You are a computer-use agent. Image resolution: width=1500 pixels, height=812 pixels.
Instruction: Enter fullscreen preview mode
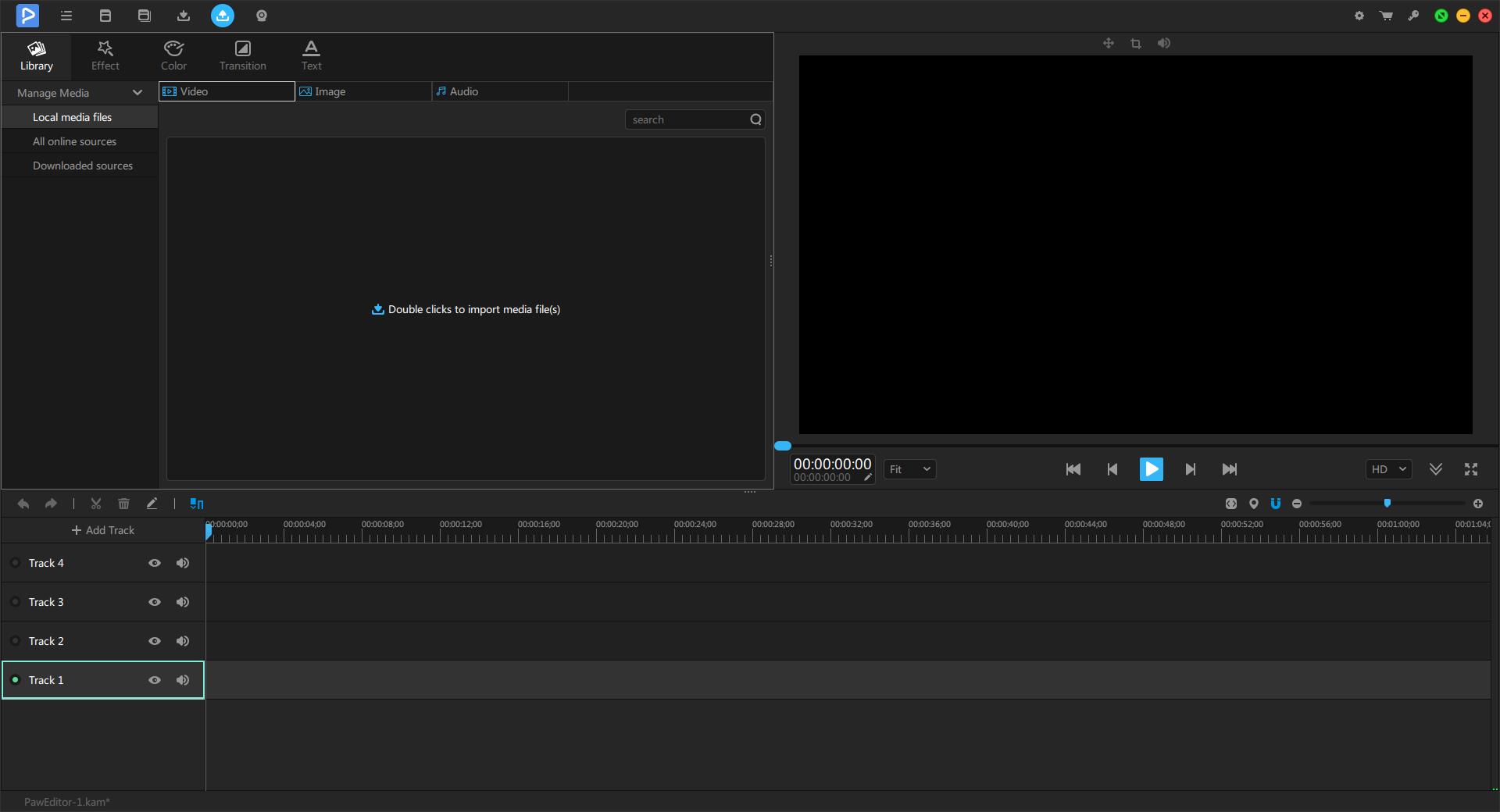(1471, 469)
